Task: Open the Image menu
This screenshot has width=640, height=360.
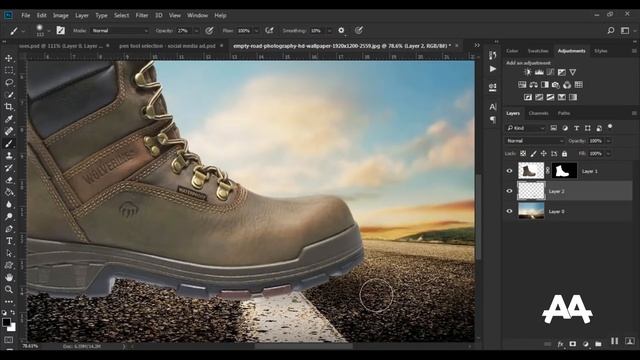Action: pyautogui.click(x=60, y=16)
